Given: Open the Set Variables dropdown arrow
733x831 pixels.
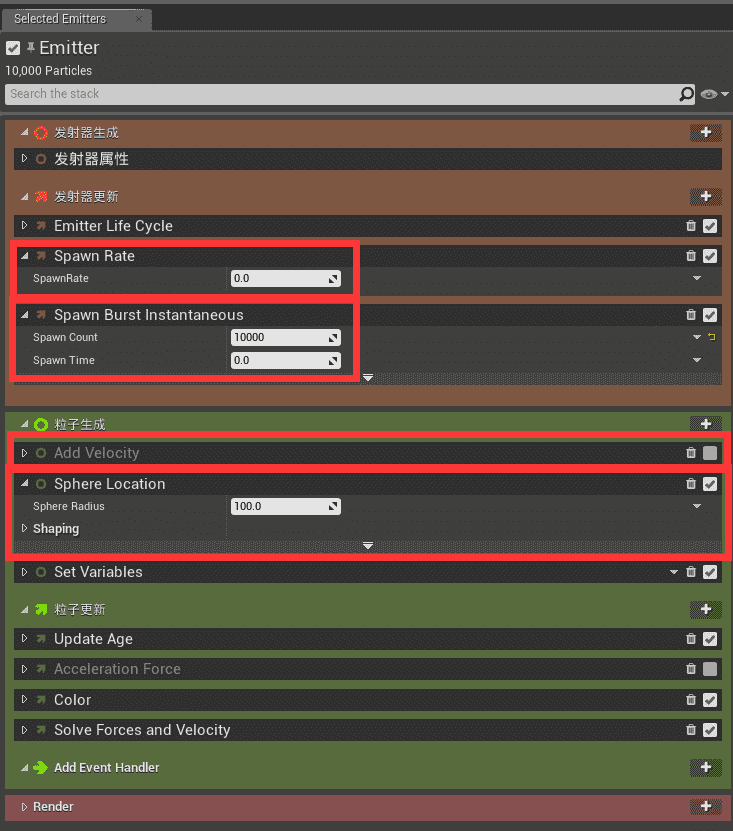Looking at the screenshot, I should pyautogui.click(x=674, y=572).
